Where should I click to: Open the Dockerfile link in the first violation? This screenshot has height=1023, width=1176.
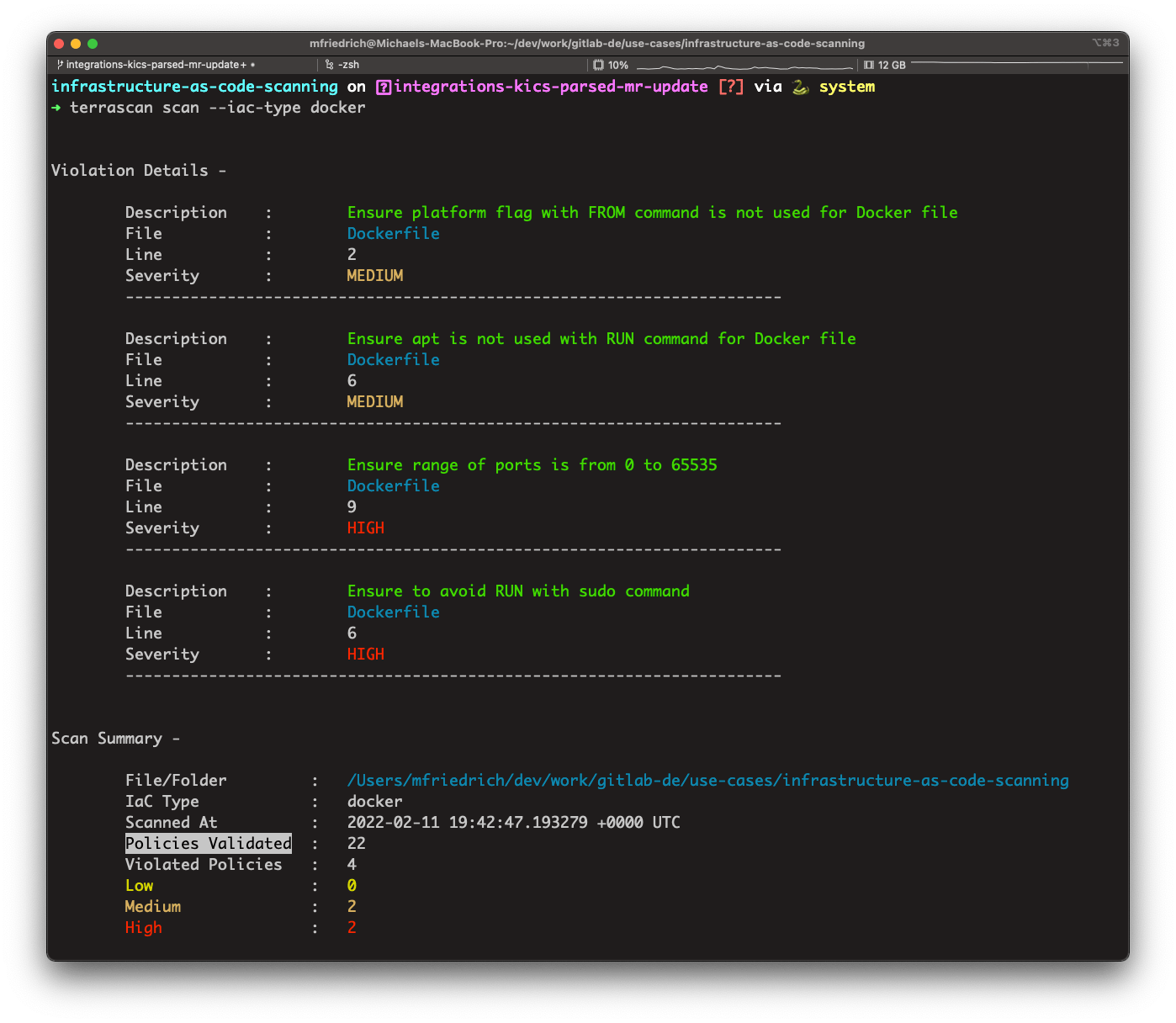click(394, 233)
